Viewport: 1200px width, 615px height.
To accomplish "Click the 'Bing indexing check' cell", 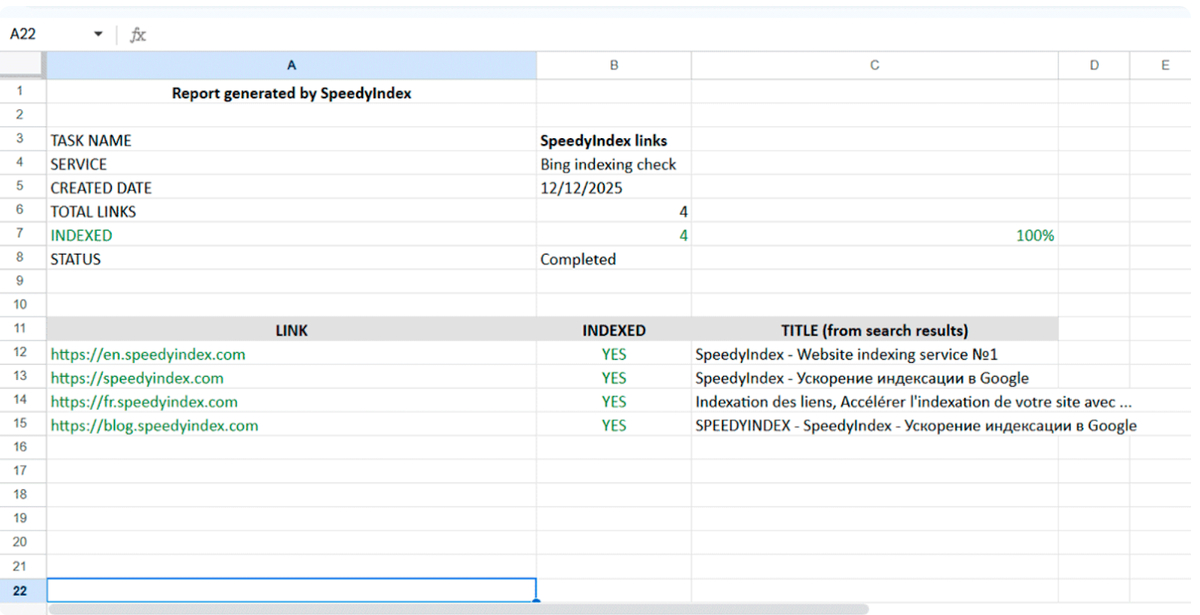I will (x=614, y=164).
